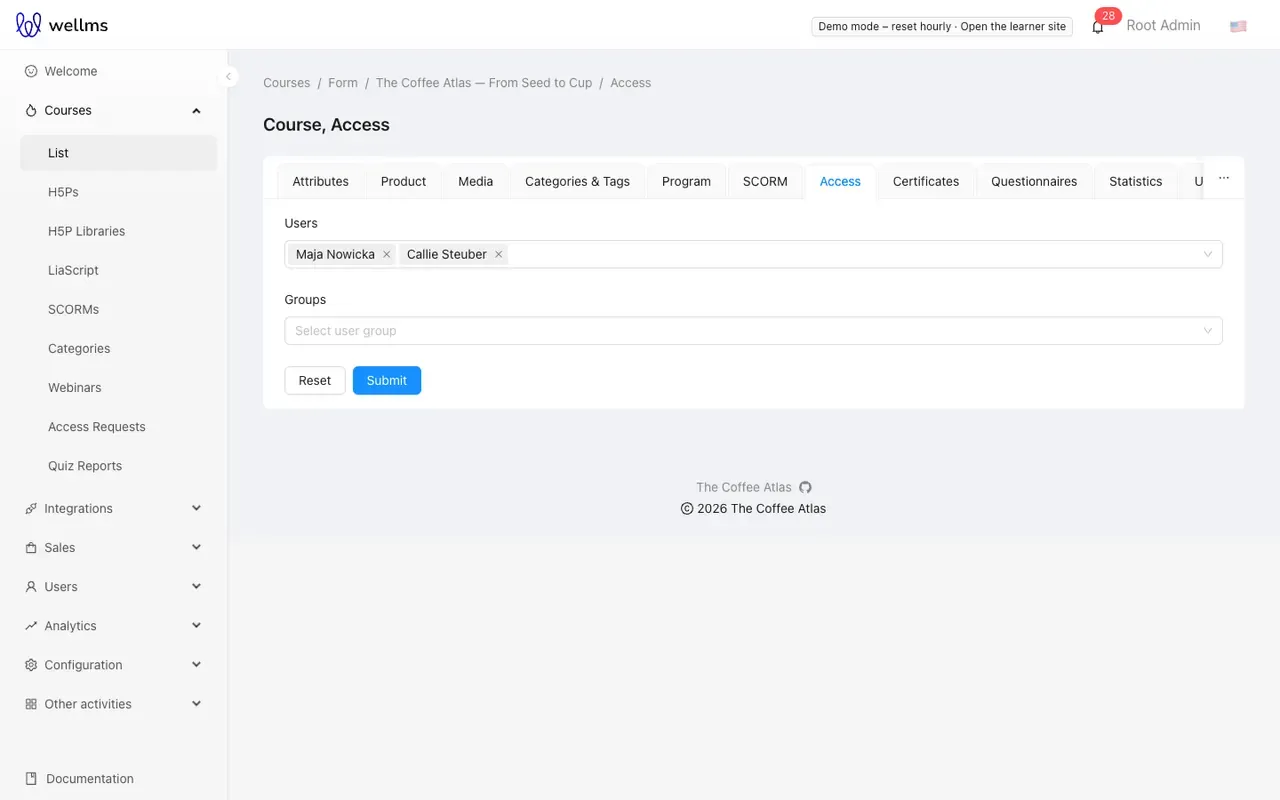Click the Users person icon
This screenshot has width=1280, height=800.
(31, 586)
